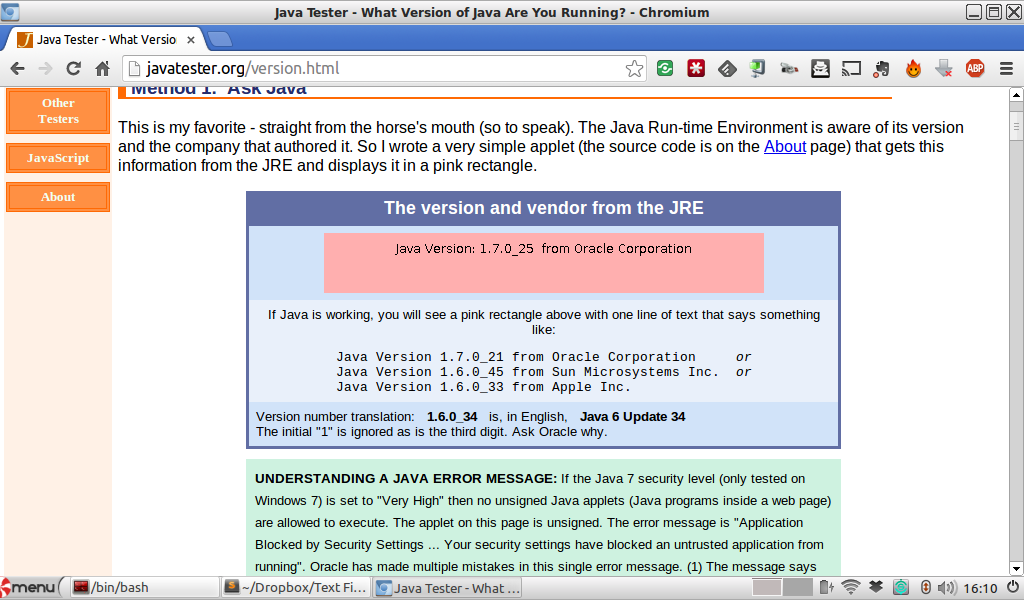This screenshot has height=600, width=1024.
Task: Click the orange About sidebar button
Action: click(58, 197)
